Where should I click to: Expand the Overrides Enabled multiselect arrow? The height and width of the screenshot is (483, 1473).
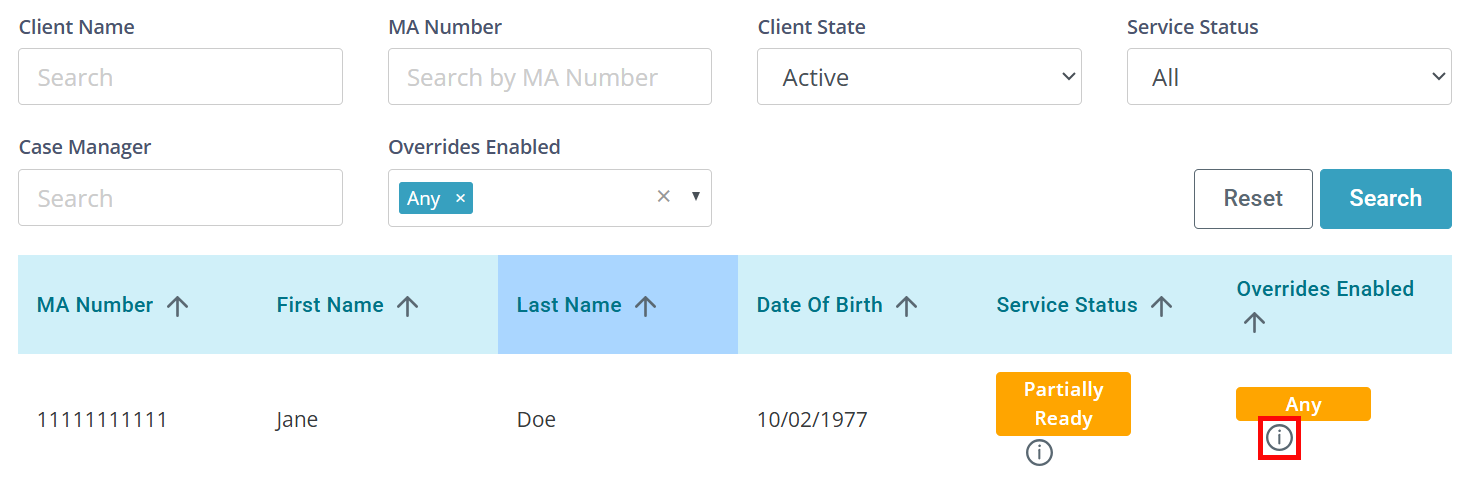696,197
